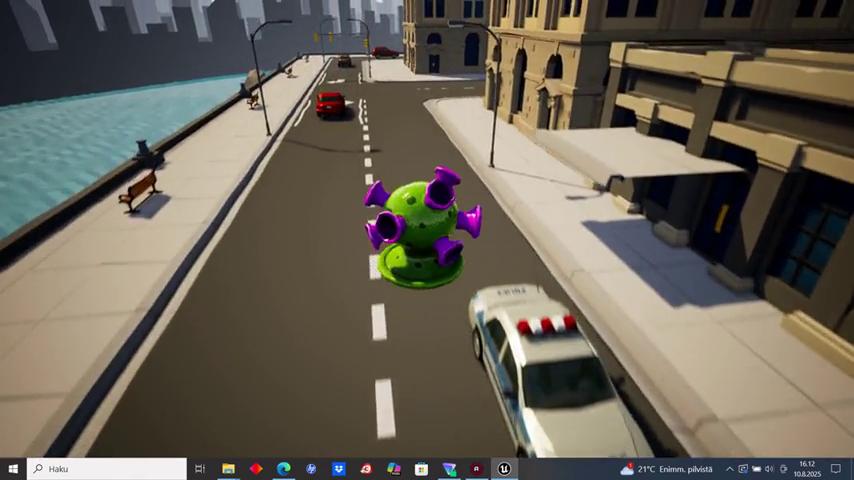Open Microsoft Edge browser
Image resolution: width=854 pixels, height=480 pixels.
point(284,469)
